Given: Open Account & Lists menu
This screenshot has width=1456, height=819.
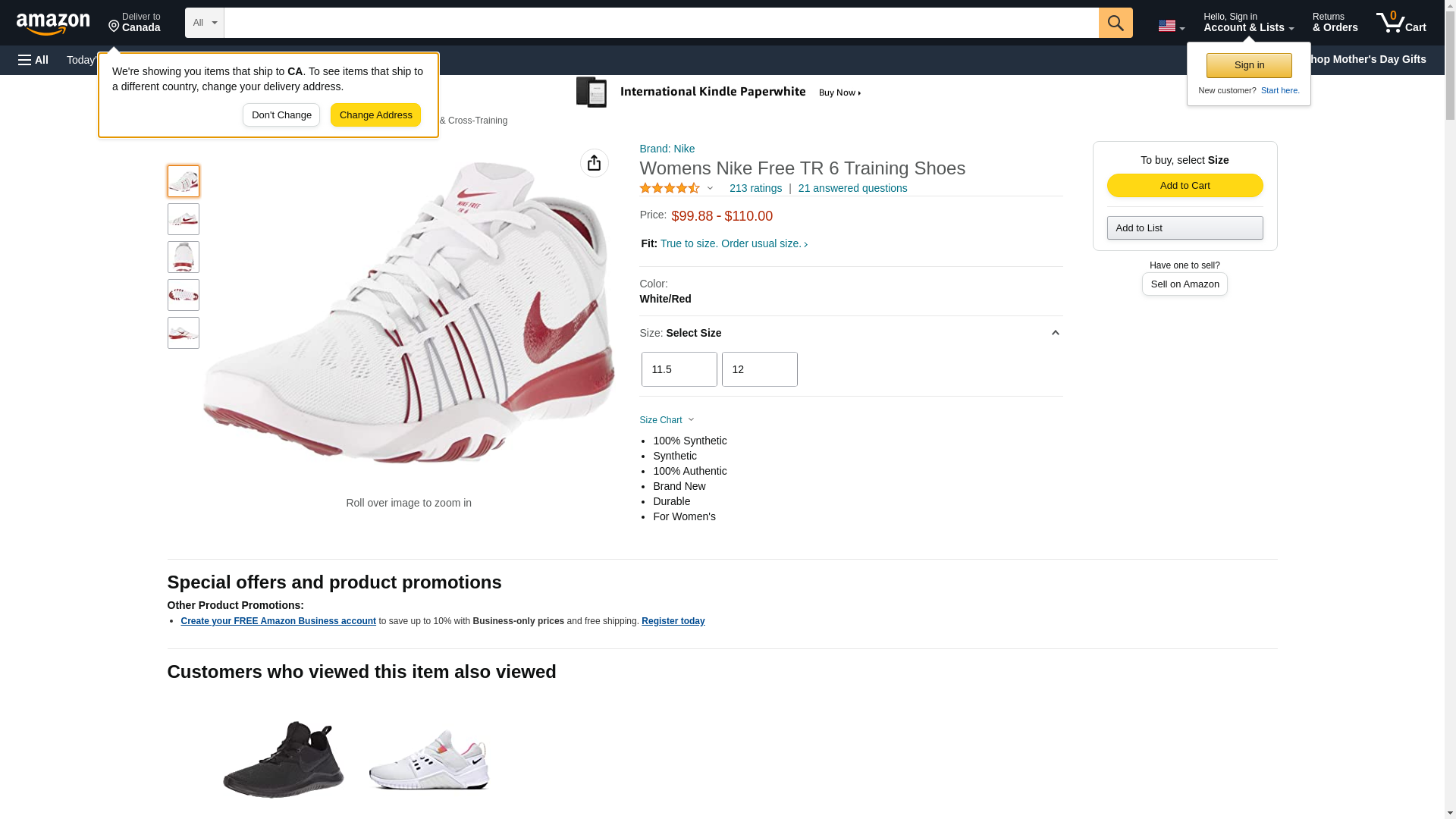Looking at the screenshot, I should pos(1248,23).
